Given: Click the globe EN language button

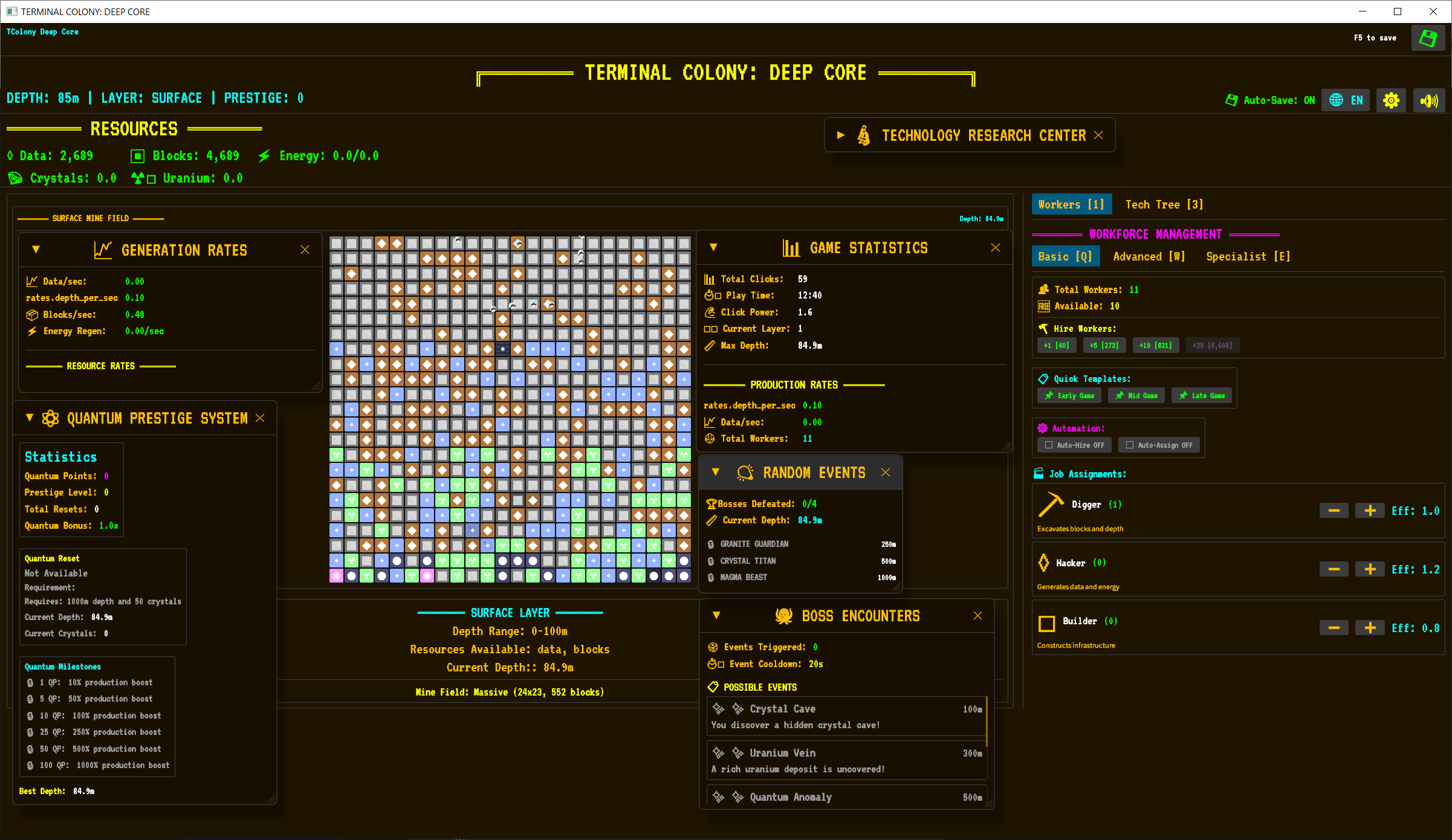Looking at the screenshot, I should pyautogui.click(x=1346, y=100).
